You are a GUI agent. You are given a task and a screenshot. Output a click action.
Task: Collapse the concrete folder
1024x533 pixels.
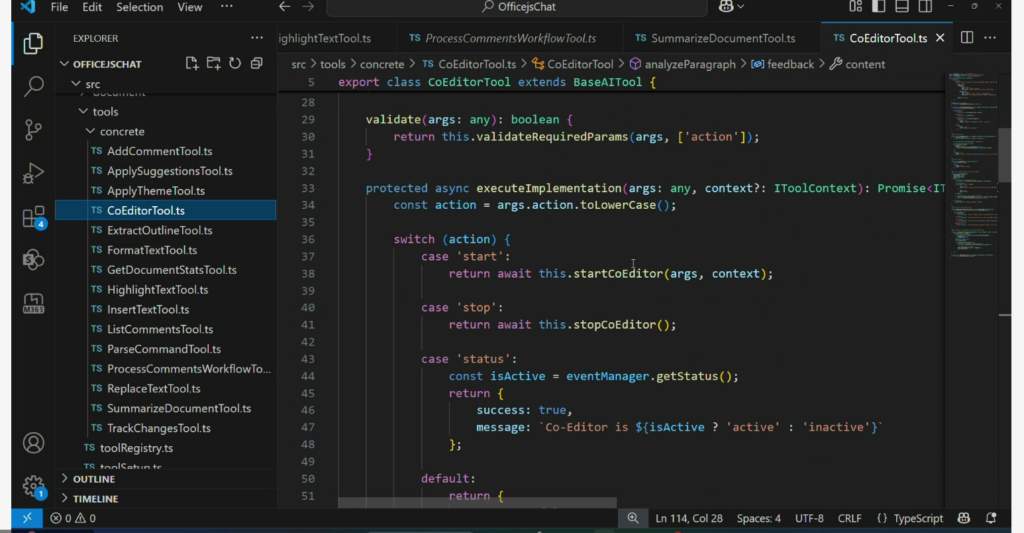(x=122, y=131)
